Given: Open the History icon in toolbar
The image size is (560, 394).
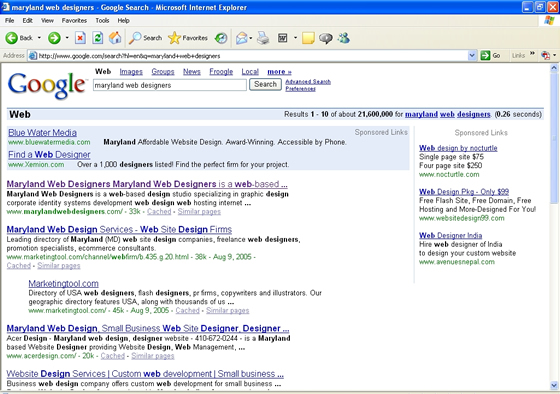Looking at the screenshot, I should (221, 38).
